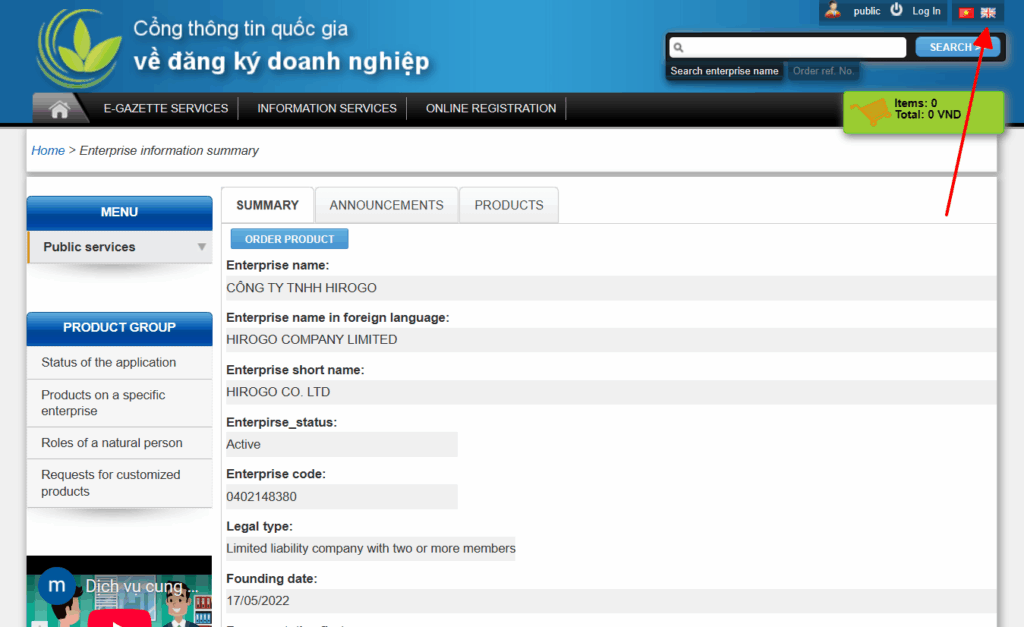The image size is (1024, 627).
Task: Click the ORDER PRODUCT button
Action: [x=289, y=239]
